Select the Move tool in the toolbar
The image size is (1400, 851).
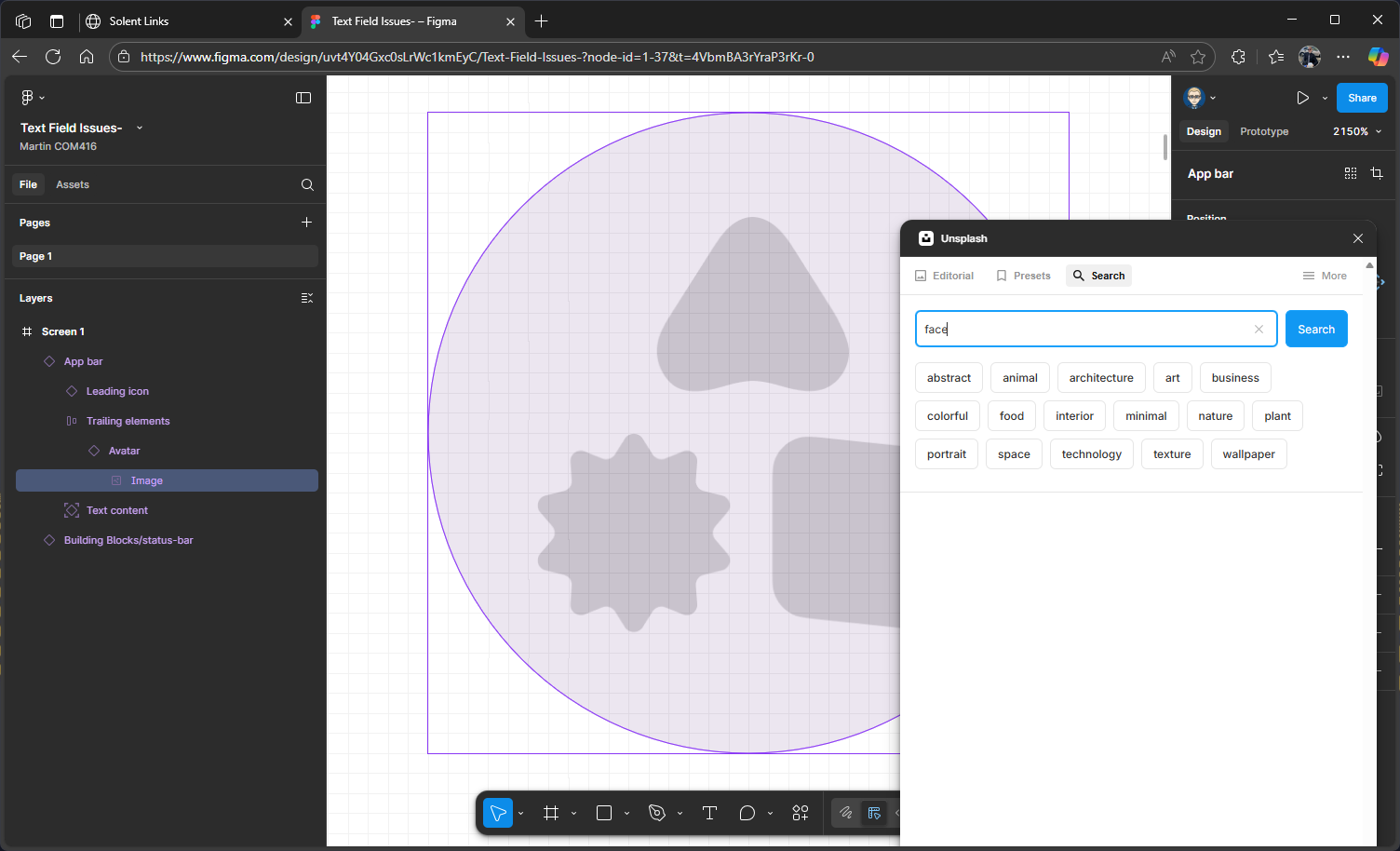(x=498, y=813)
